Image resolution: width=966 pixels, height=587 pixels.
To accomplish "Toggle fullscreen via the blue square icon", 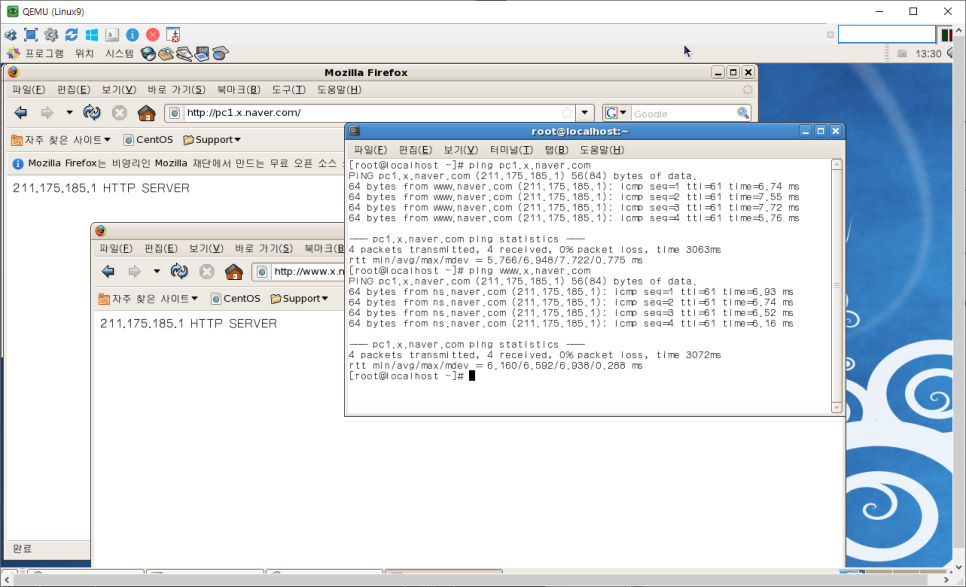I will tap(31, 35).
